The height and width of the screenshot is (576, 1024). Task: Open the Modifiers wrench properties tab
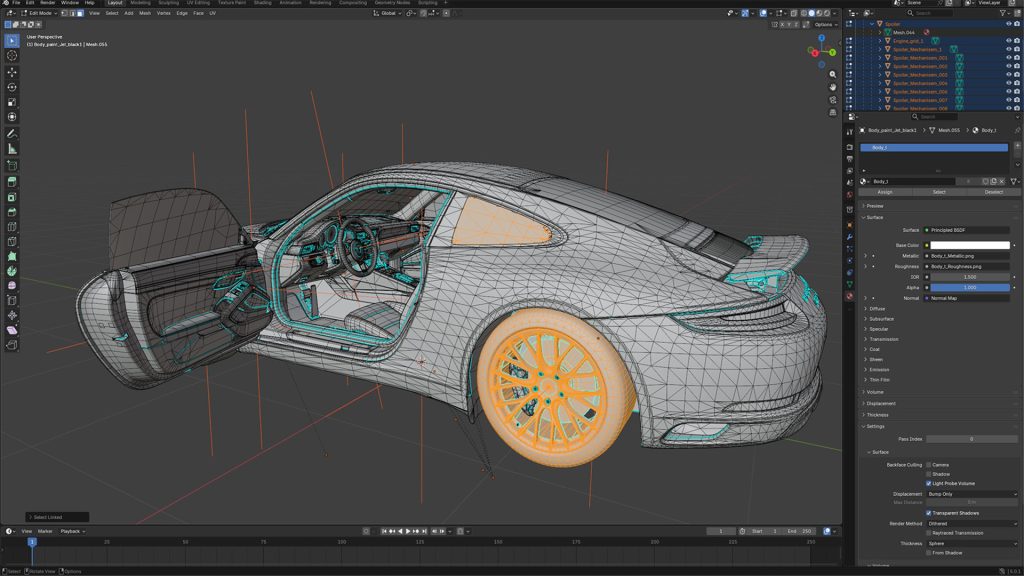[x=850, y=237]
